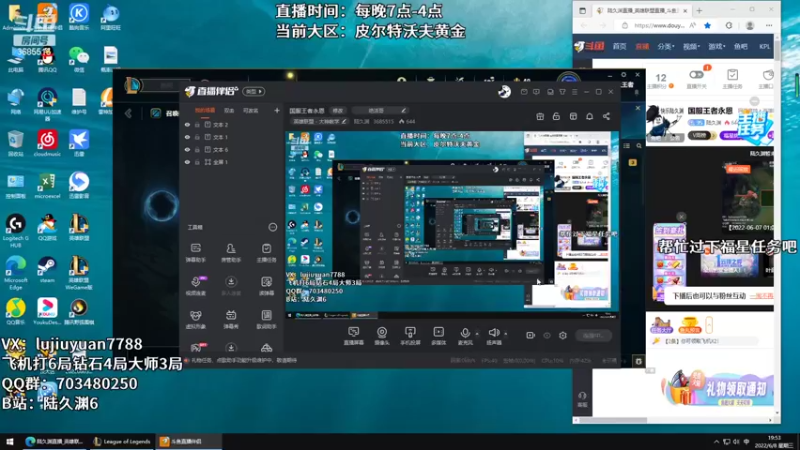800x450 pixels.
Task: Open 礼物领取通知 banner on Douyu page
Action: click(717, 389)
